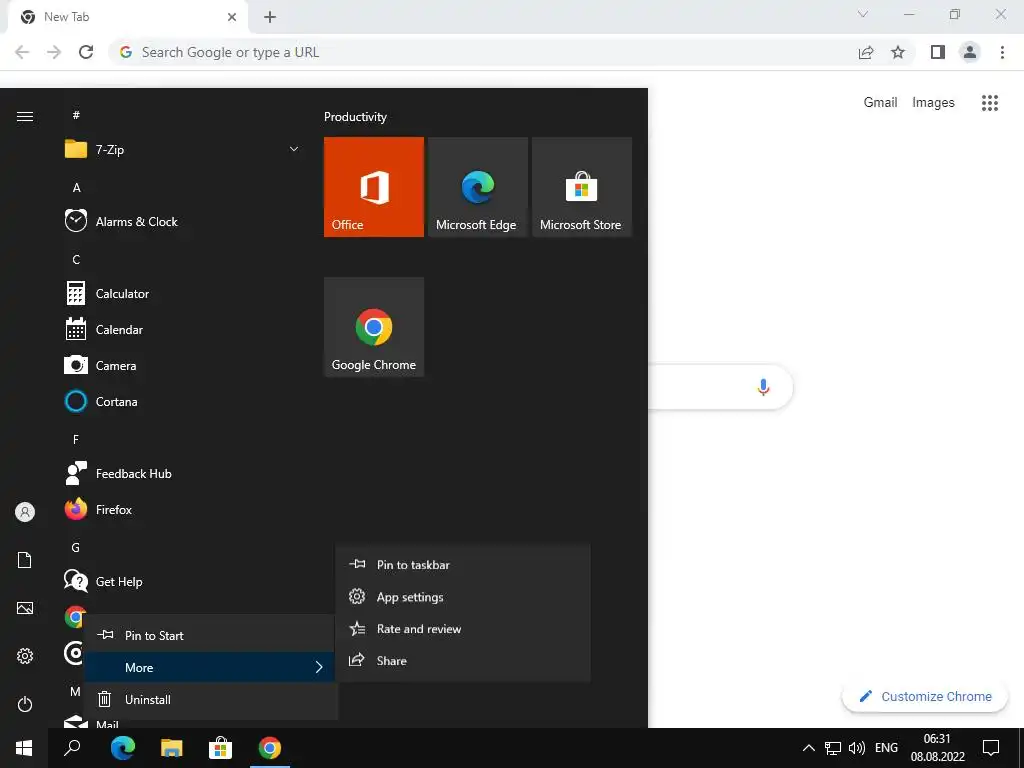The width and height of the screenshot is (1024, 768).
Task: Open the notification Action Center
Action: (991, 748)
